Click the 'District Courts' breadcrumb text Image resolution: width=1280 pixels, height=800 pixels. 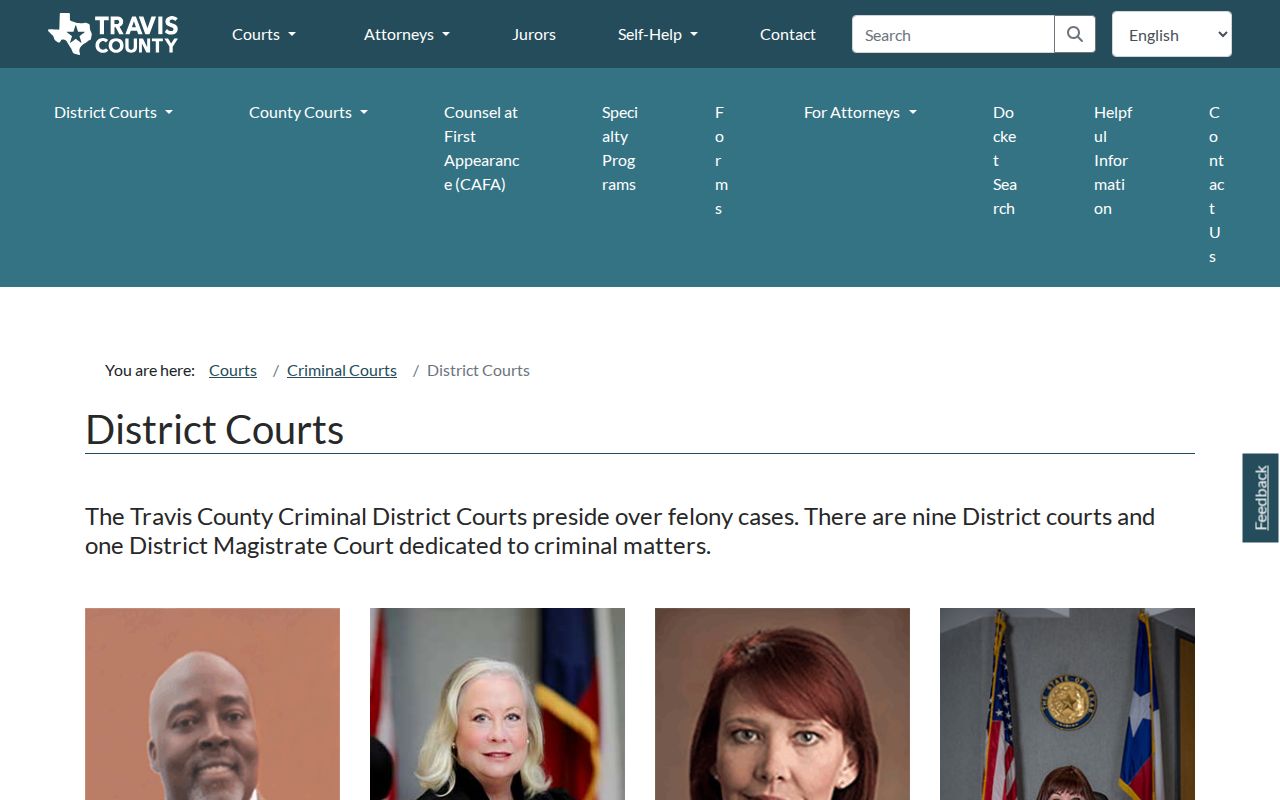pyautogui.click(x=478, y=370)
